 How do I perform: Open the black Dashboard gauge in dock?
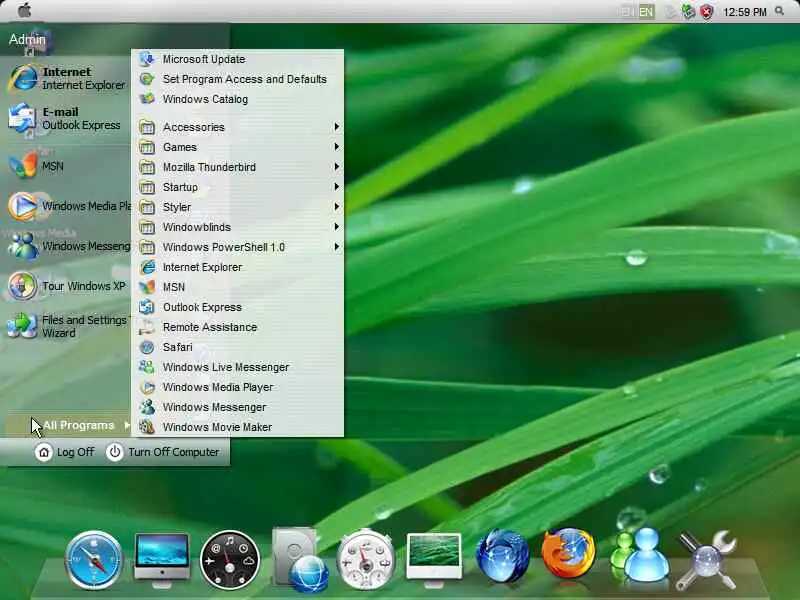click(x=230, y=560)
